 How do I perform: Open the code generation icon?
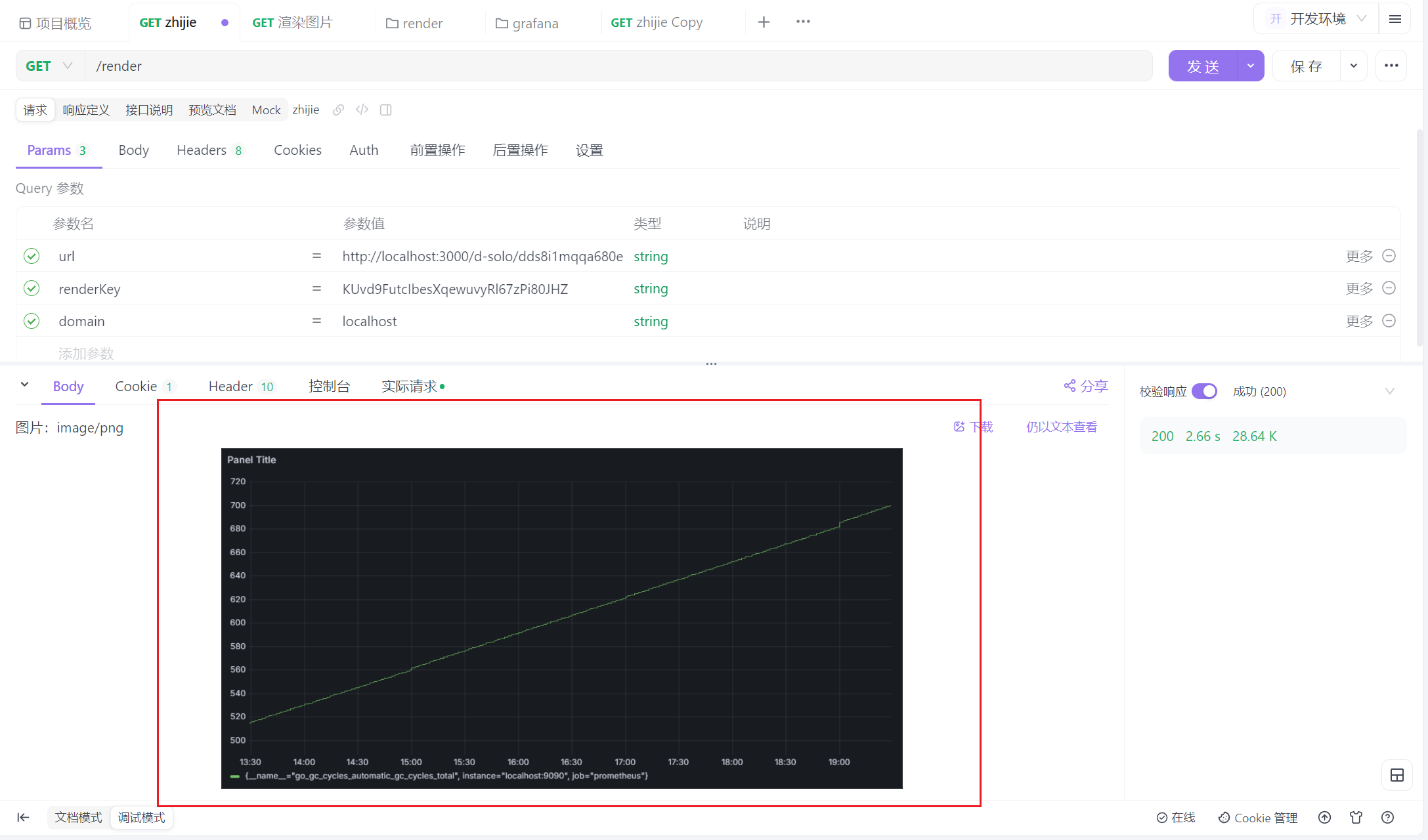362,110
